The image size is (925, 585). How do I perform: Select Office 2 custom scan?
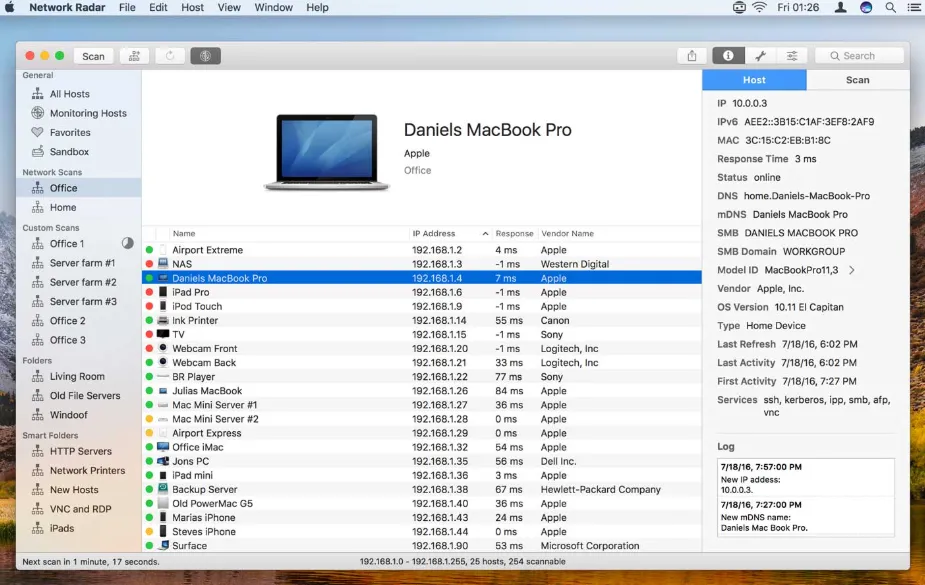point(79,321)
